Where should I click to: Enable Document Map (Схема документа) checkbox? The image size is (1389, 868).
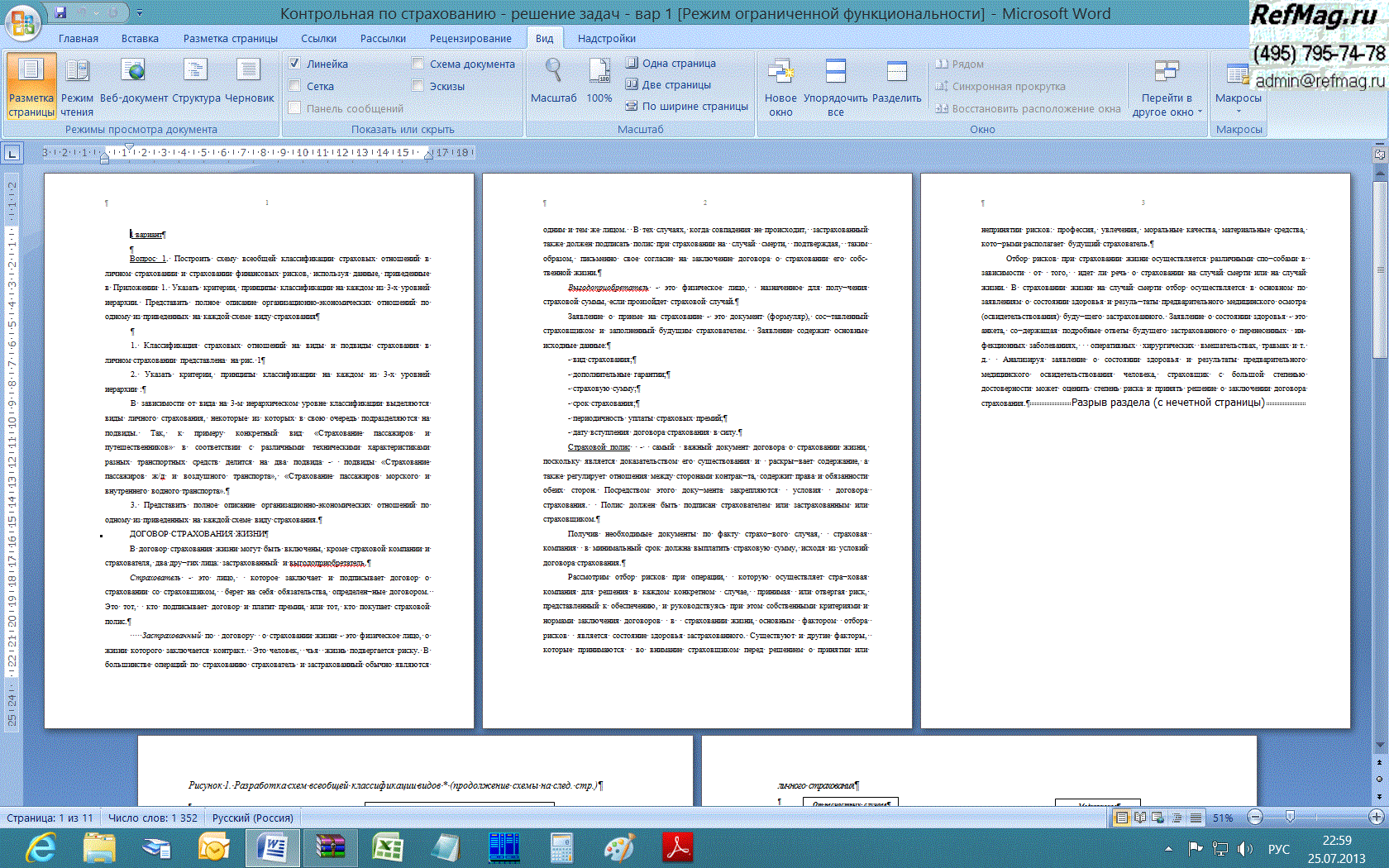point(418,64)
